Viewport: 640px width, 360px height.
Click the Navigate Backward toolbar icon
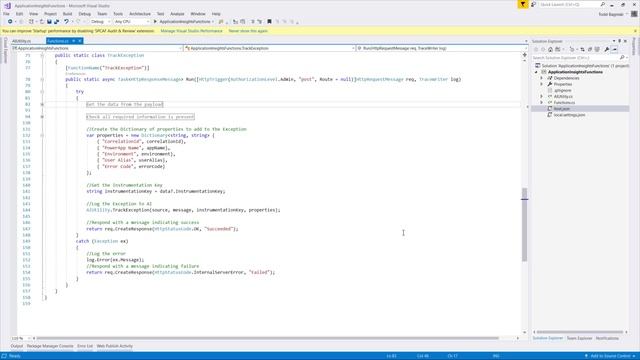coord(10,22)
